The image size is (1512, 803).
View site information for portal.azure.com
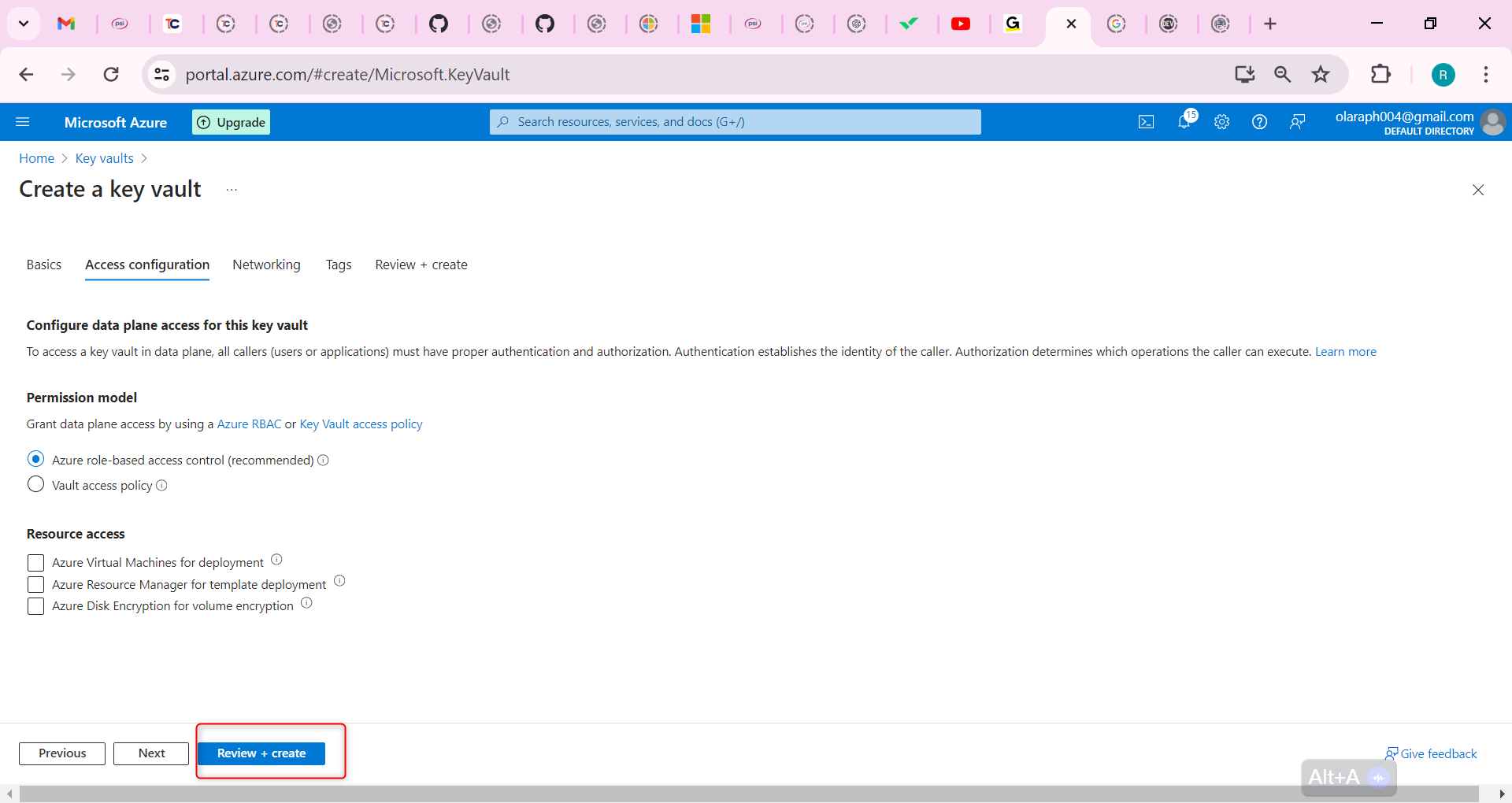[x=161, y=75]
